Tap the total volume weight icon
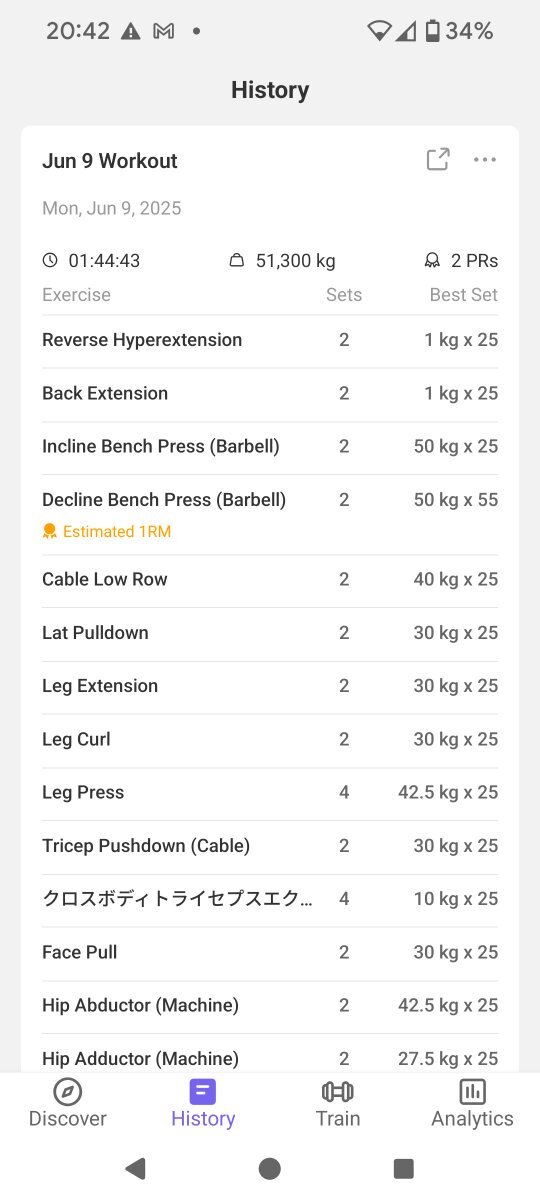540x1200 pixels. (x=237, y=261)
